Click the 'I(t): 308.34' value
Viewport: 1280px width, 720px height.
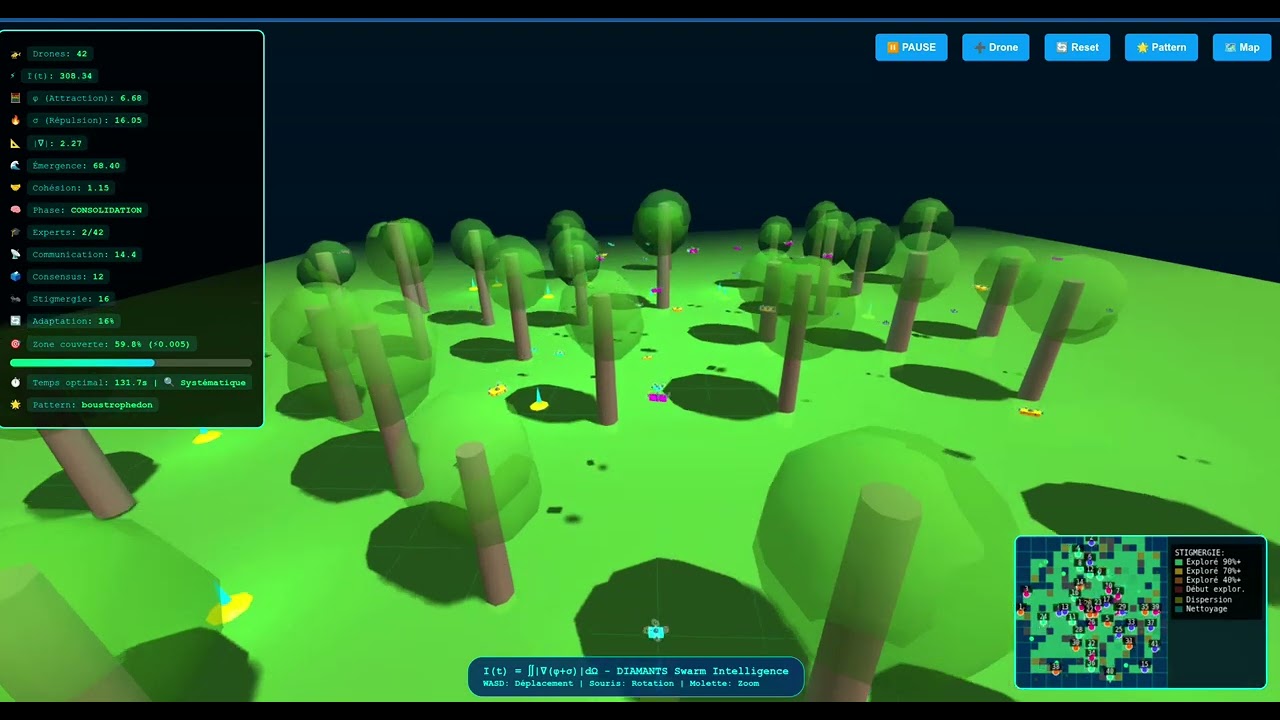click(59, 76)
